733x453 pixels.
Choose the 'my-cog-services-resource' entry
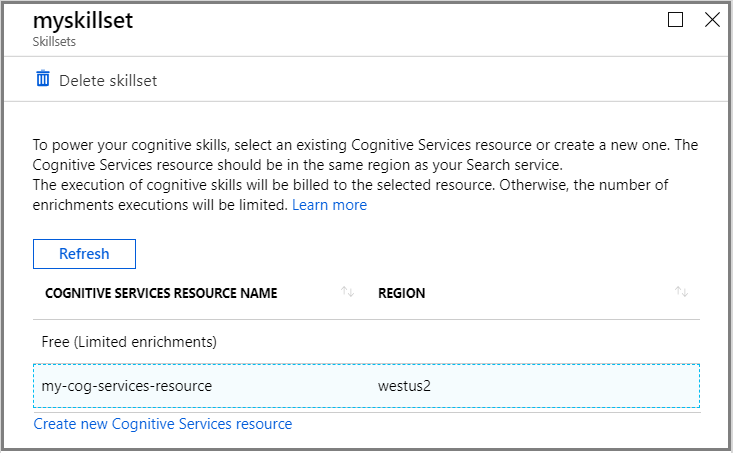pos(127,385)
